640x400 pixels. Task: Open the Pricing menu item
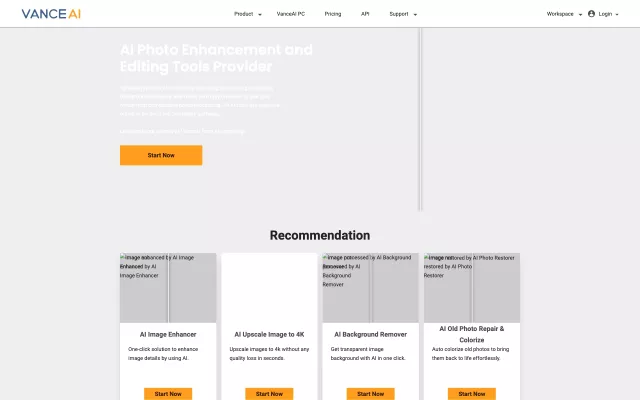point(333,14)
